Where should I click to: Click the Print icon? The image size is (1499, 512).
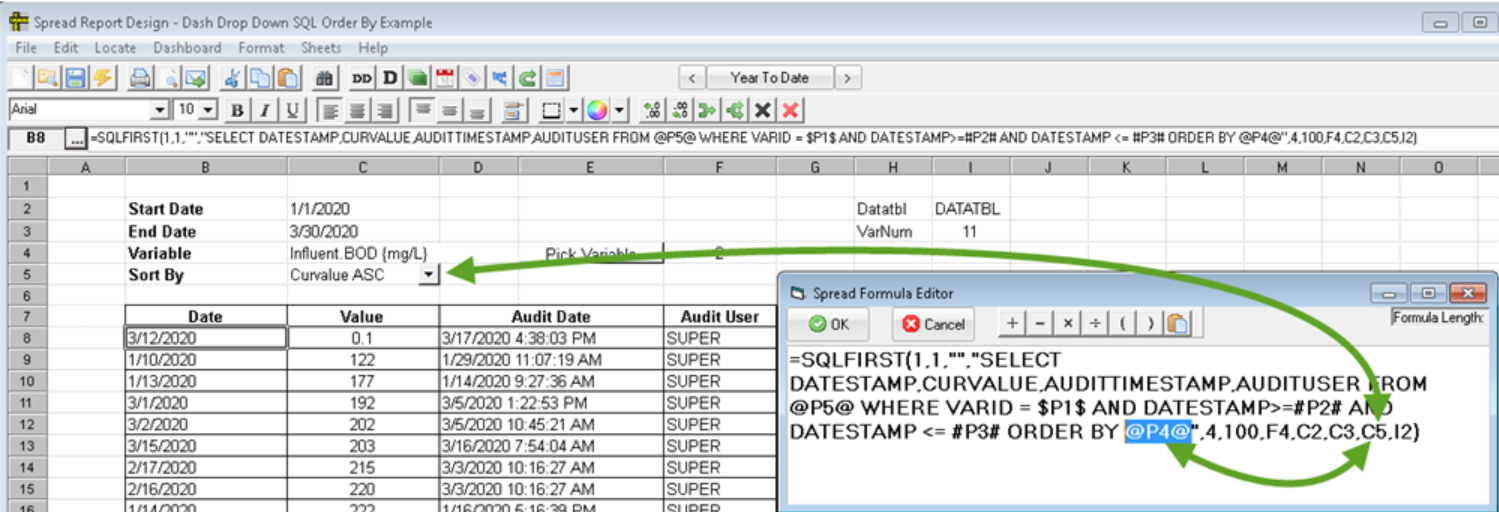(141, 78)
